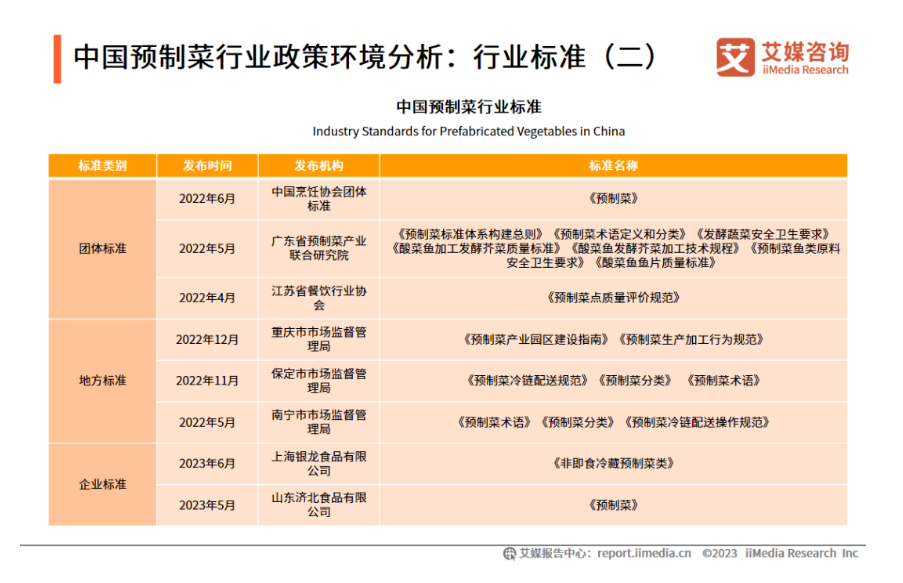Image resolution: width=903 pixels, height=583 pixels.
Task: Select the 企业标准 category cell
Action: tap(102, 484)
